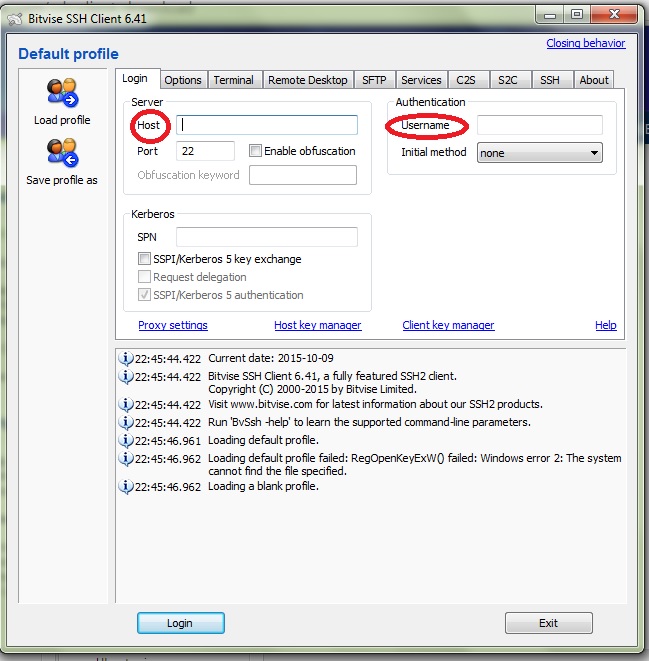Viewport: 649px width, 661px height.
Task: Click info icon beside 'Loading default profile failed' entry
Action: pyautogui.click(x=126, y=458)
